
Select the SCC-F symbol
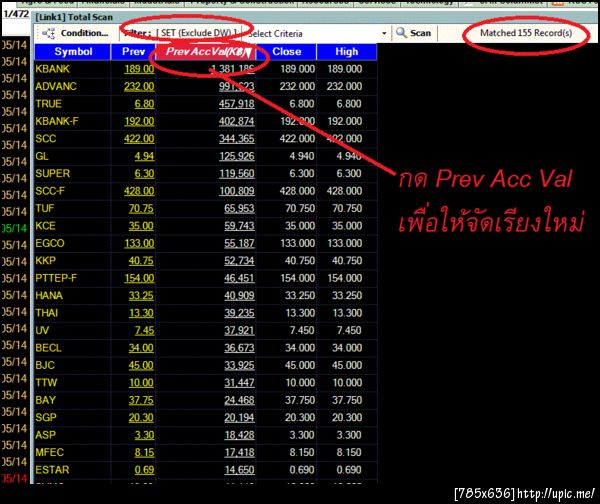pyautogui.click(x=50, y=191)
